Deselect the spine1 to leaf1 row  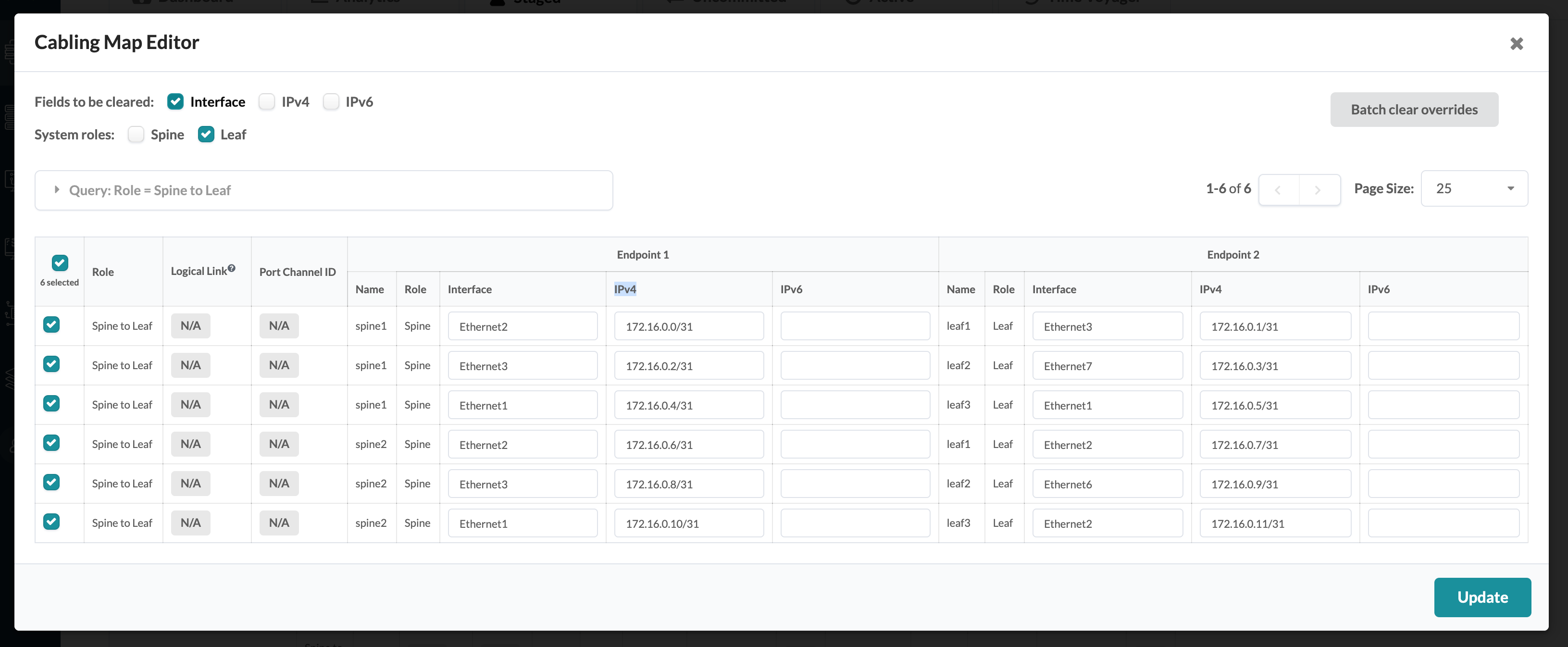(x=52, y=325)
